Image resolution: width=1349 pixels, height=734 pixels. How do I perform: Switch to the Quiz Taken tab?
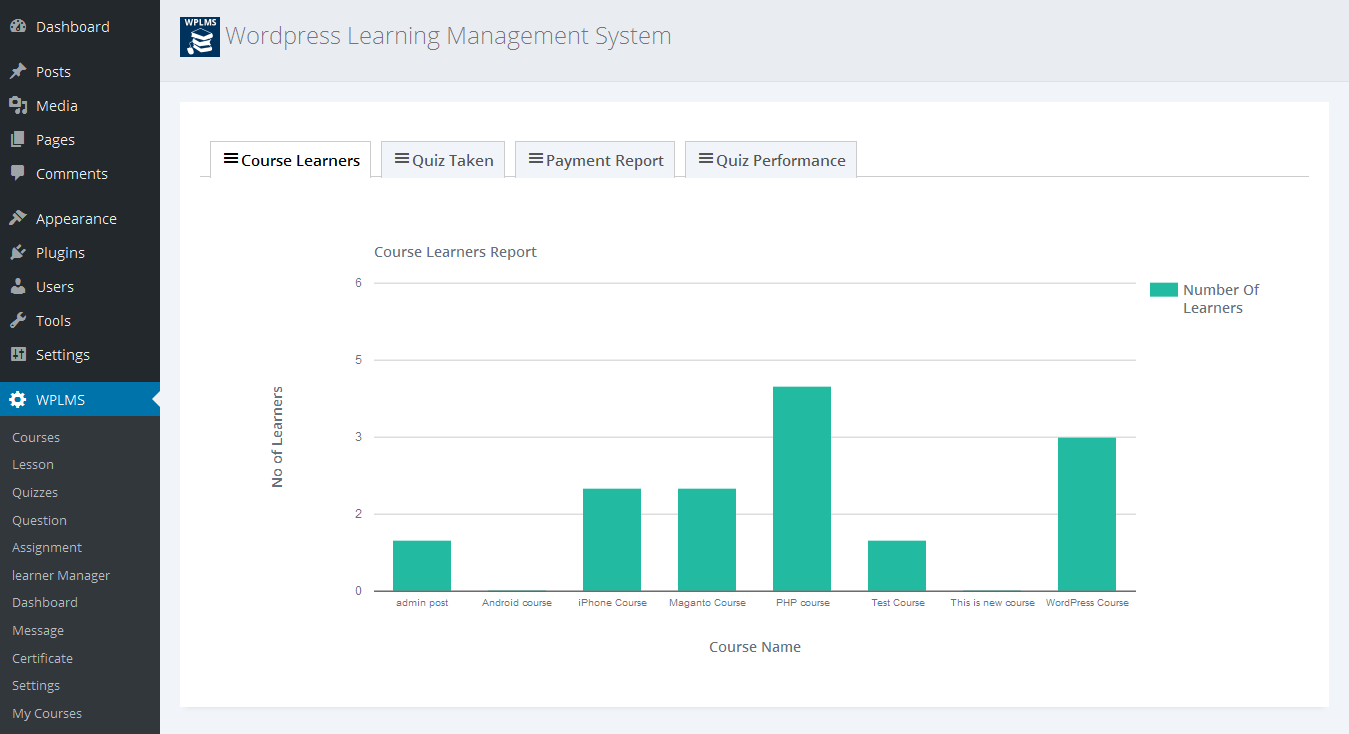click(443, 160)
